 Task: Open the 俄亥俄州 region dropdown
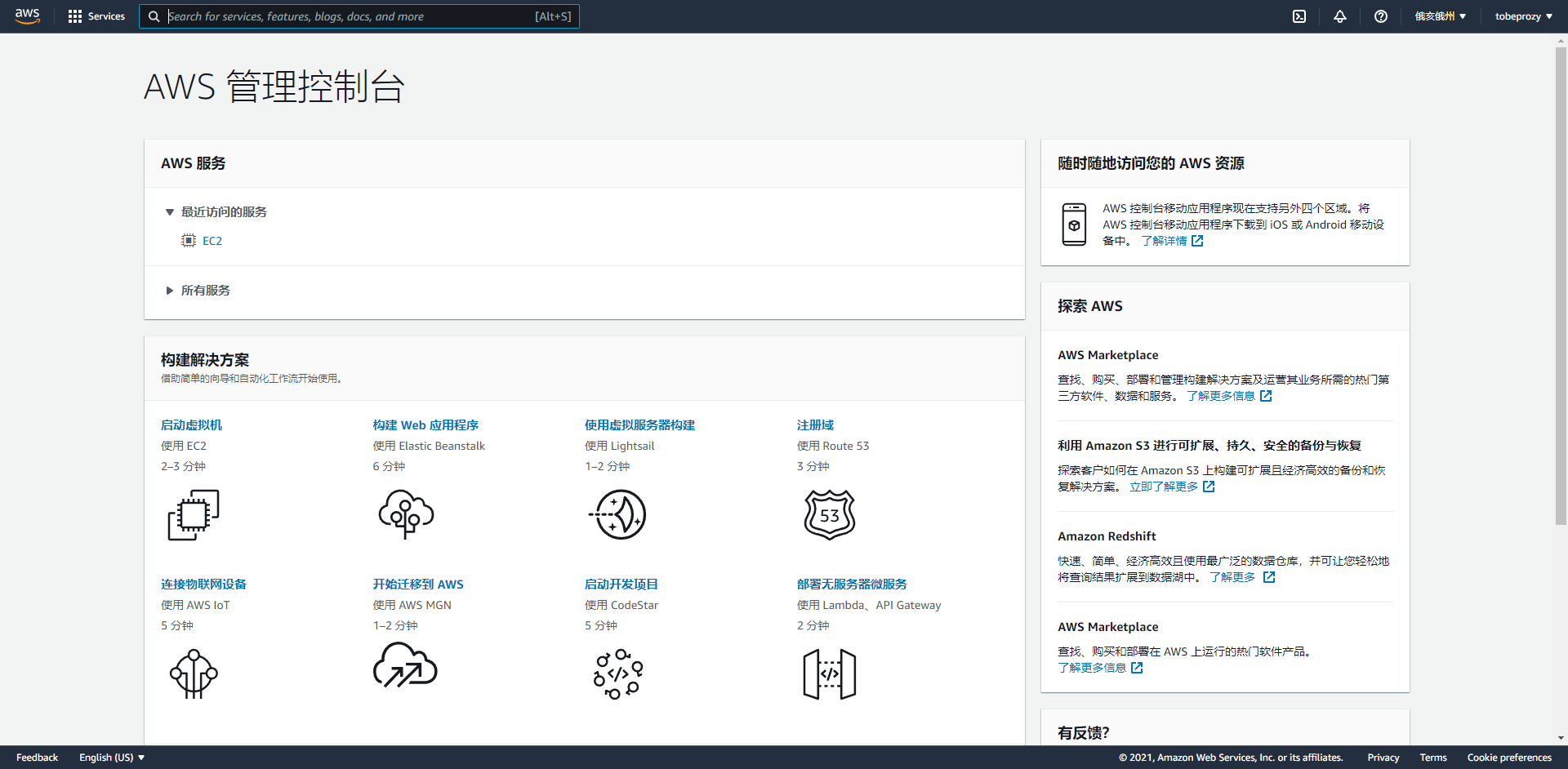coord(1441,16)
